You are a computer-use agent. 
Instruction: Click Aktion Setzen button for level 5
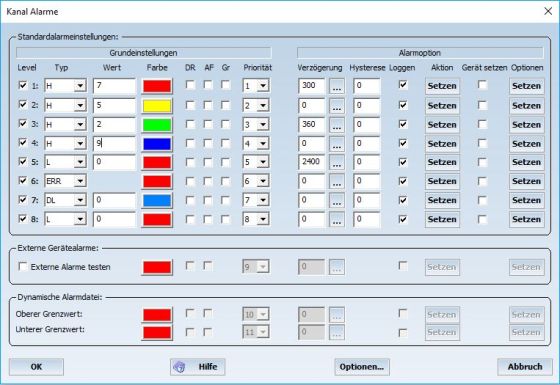point(442,162)
